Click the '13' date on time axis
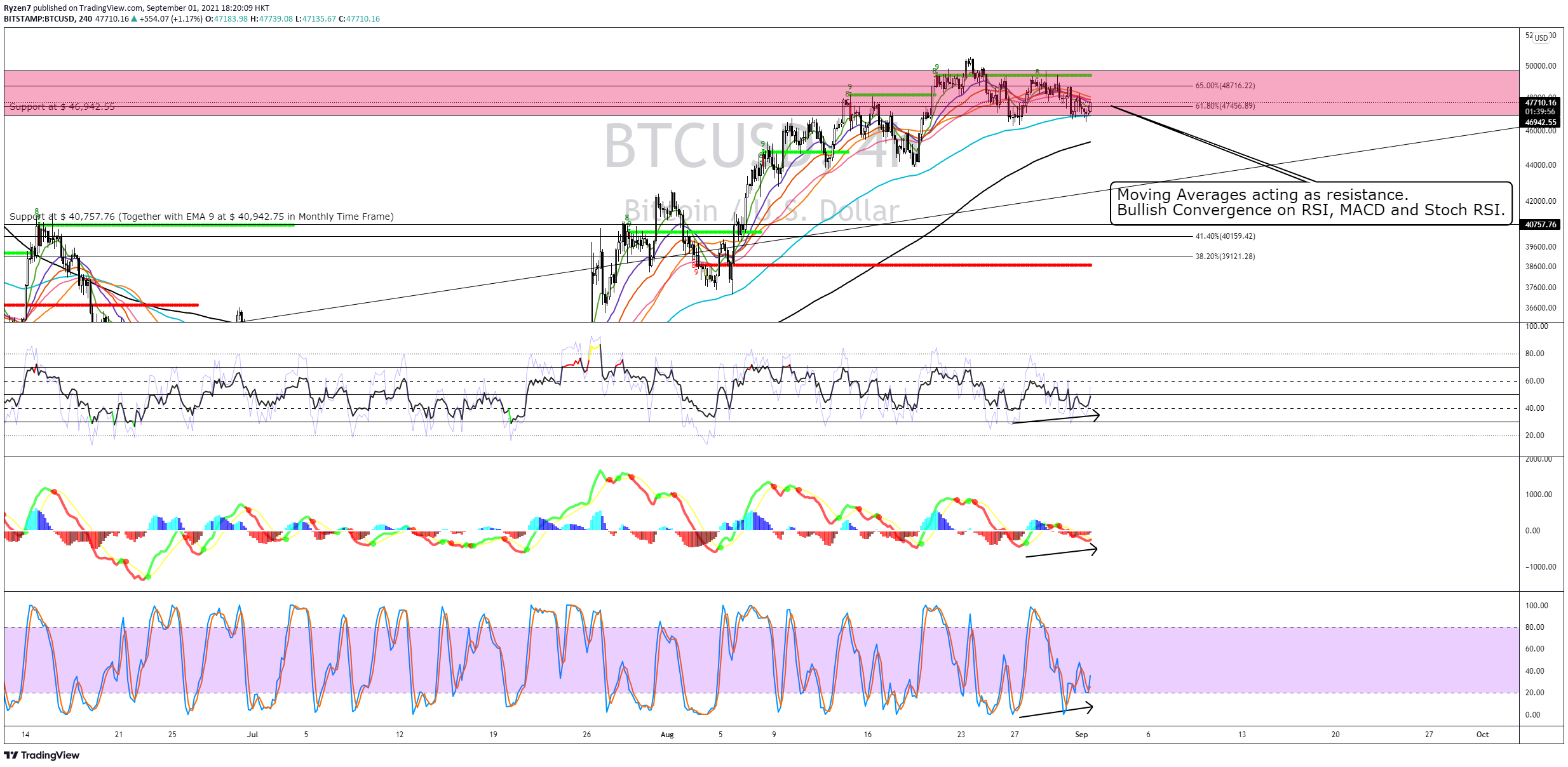The height and width of the screenshot is (767, 1568). coord(1242,735)
